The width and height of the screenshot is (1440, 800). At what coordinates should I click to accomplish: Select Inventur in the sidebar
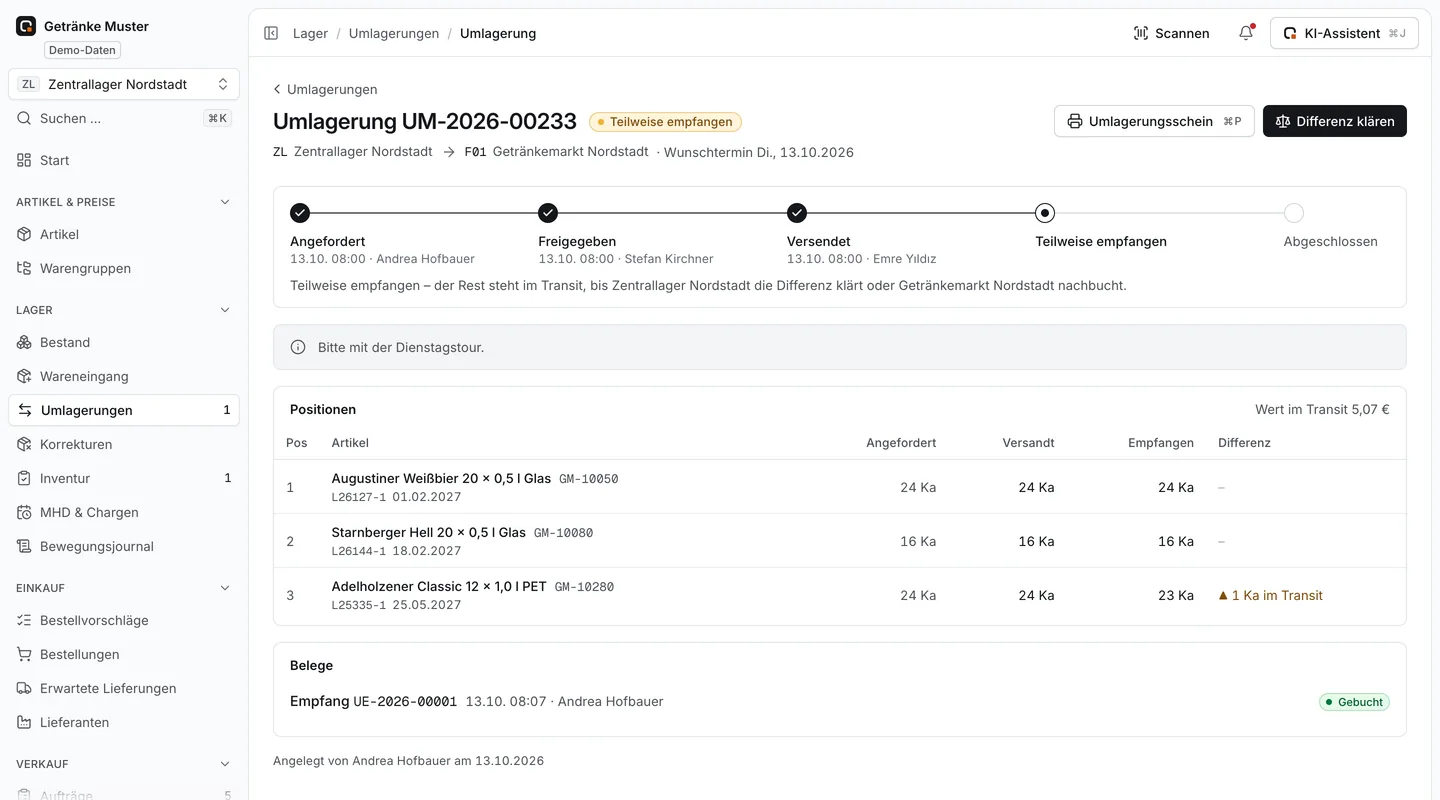[x=124, y=478]
